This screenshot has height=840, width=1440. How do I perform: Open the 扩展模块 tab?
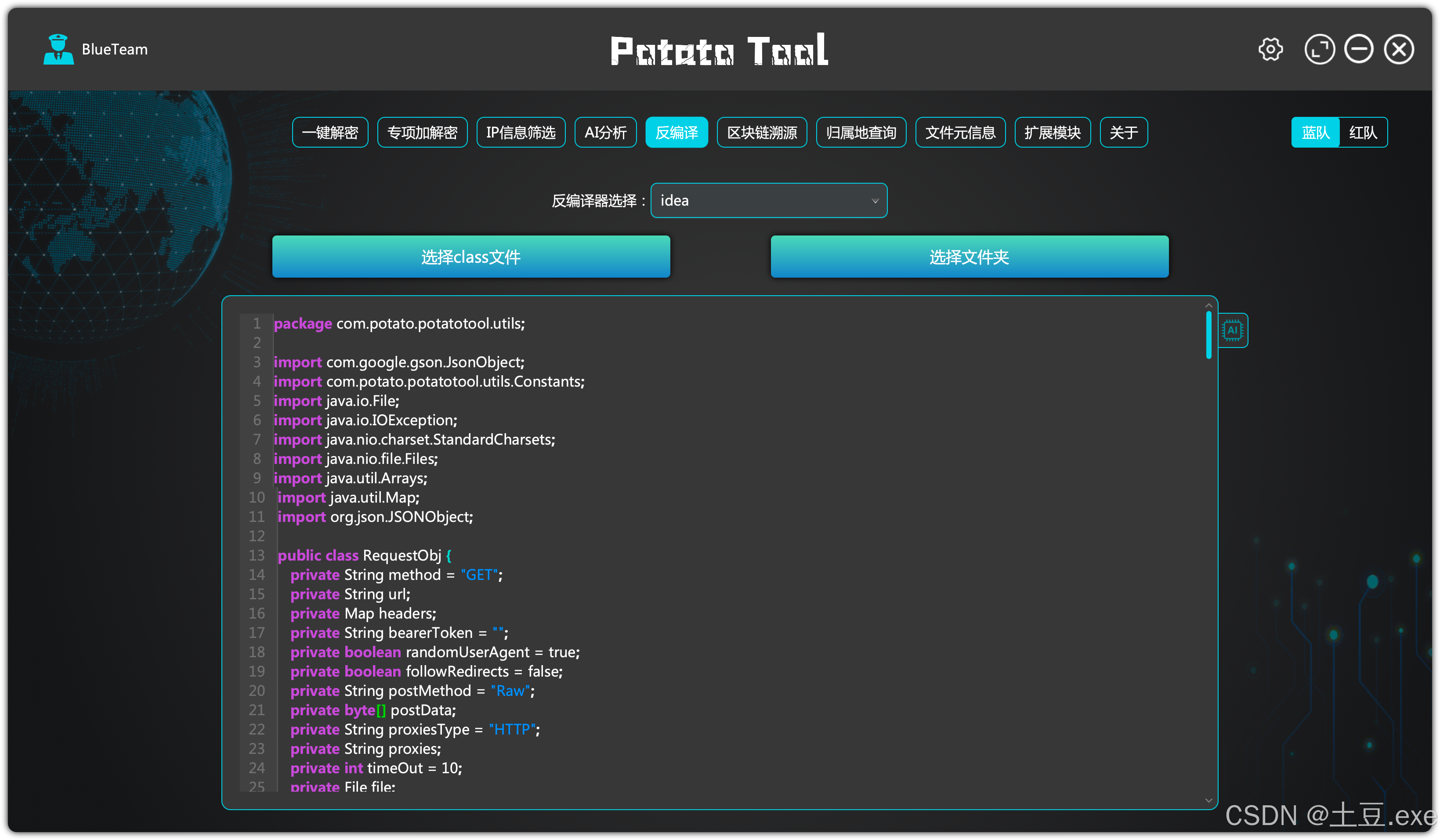[1052, 133]
